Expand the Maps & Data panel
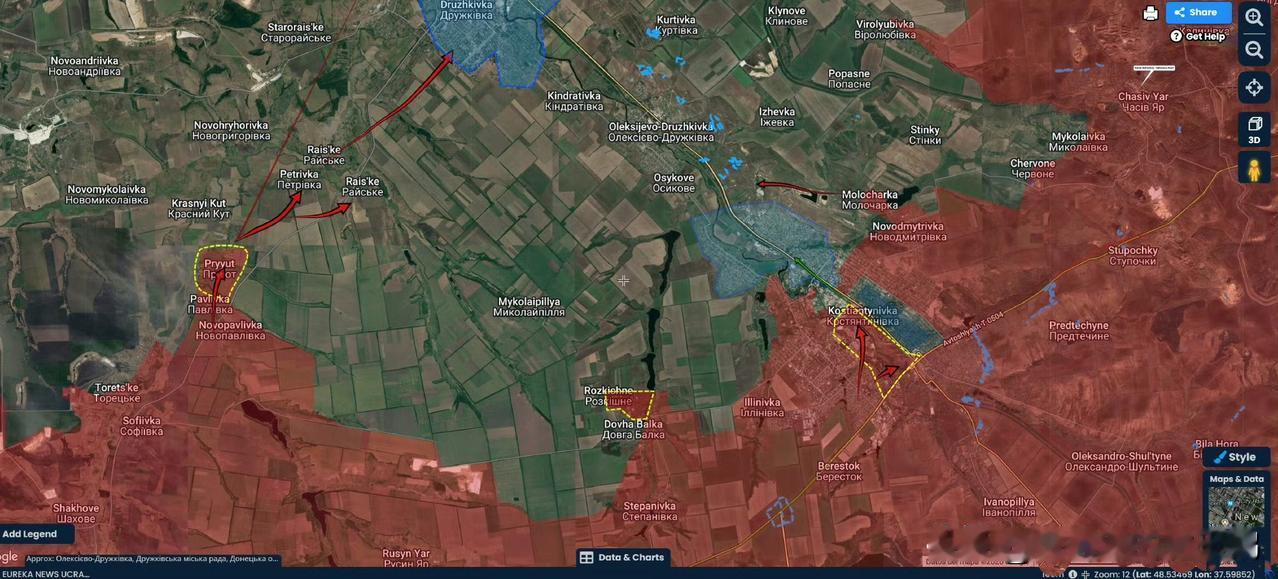This screenshot has width=1278, height=579. pos(1236,479)
